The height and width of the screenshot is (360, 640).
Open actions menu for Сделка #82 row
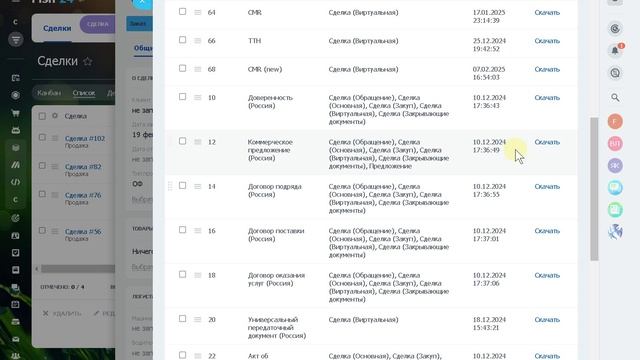[x=55, y=167]
